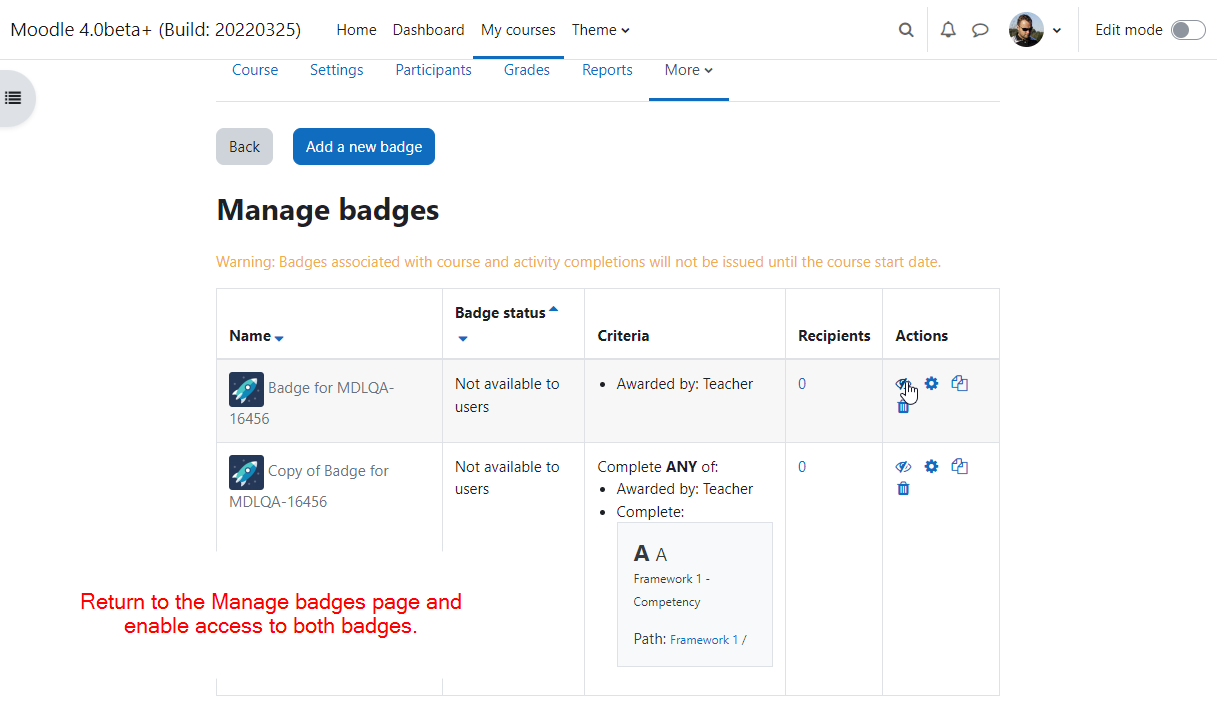
Task: Open Dashboard page
Action: point(428,30)
